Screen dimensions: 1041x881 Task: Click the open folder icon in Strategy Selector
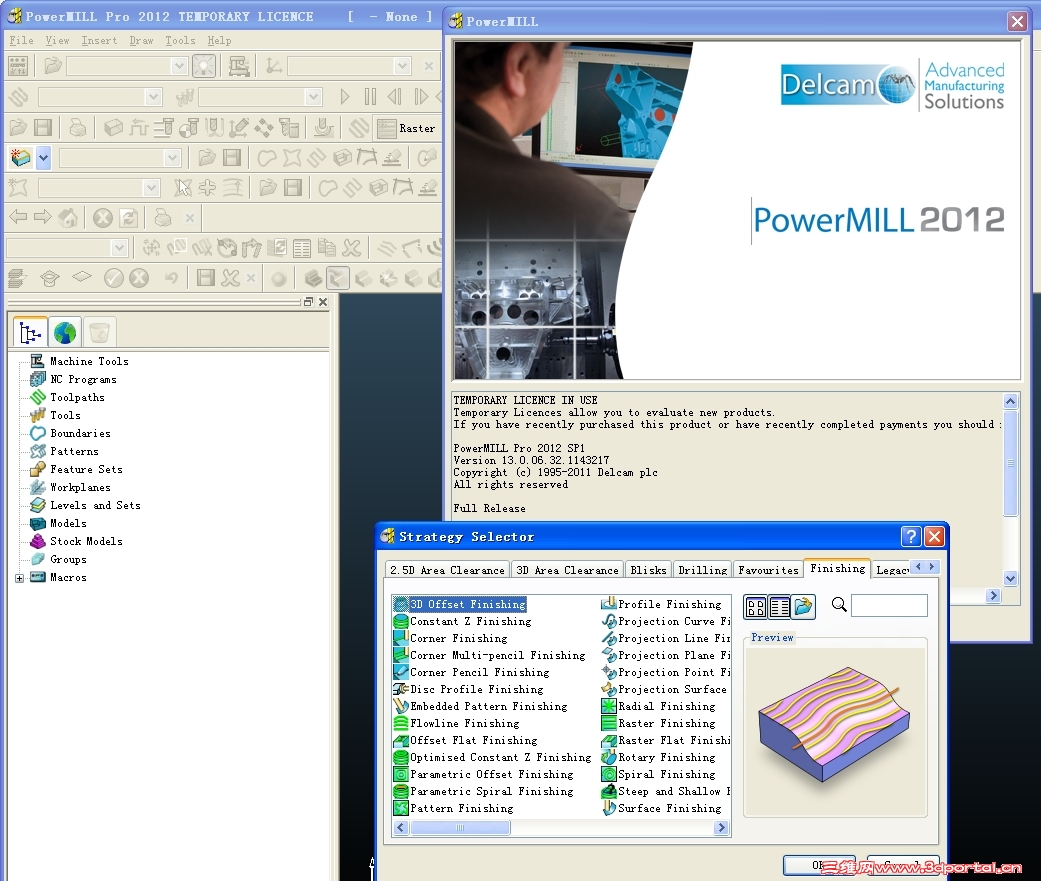(803, 606)
